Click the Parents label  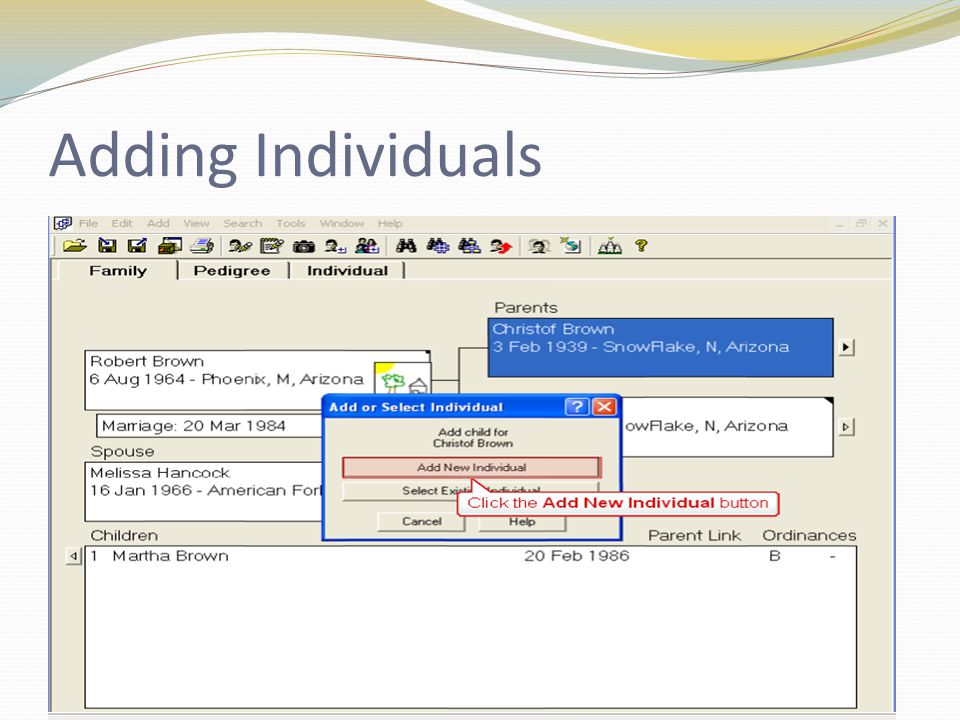pos(526,307)
